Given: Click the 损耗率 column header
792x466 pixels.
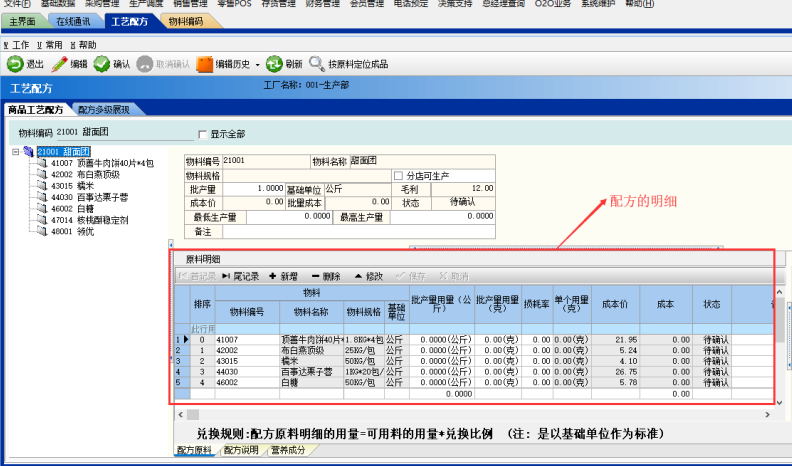Looking at the screenshot, I should tap(537, 304).
